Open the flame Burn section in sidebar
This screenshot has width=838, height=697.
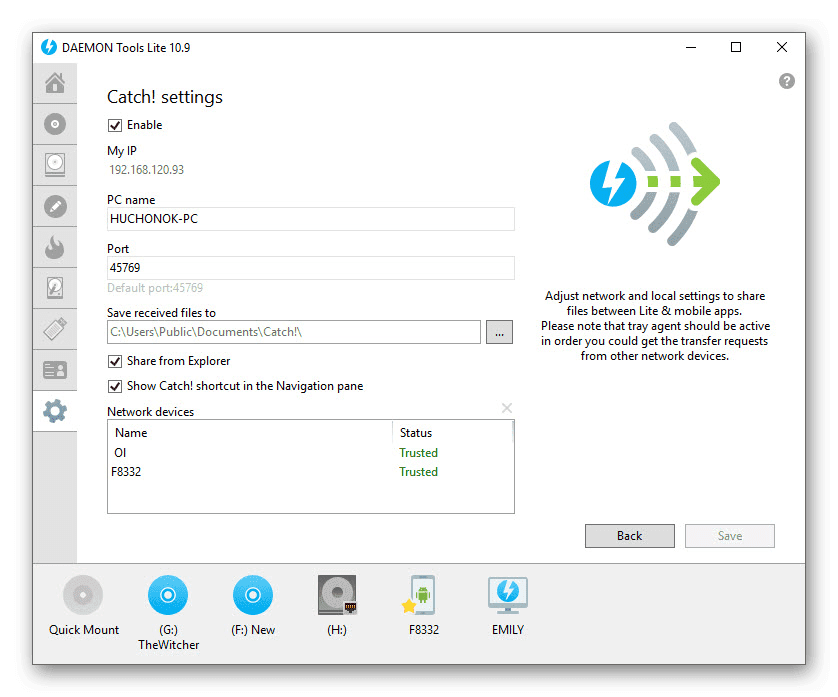55,247
